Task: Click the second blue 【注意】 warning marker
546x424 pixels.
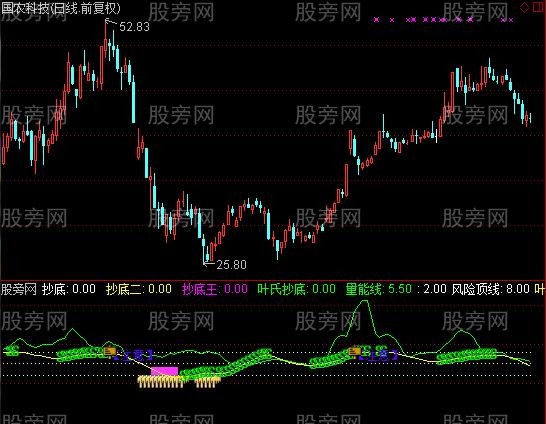Action: [x=379, y=355]
